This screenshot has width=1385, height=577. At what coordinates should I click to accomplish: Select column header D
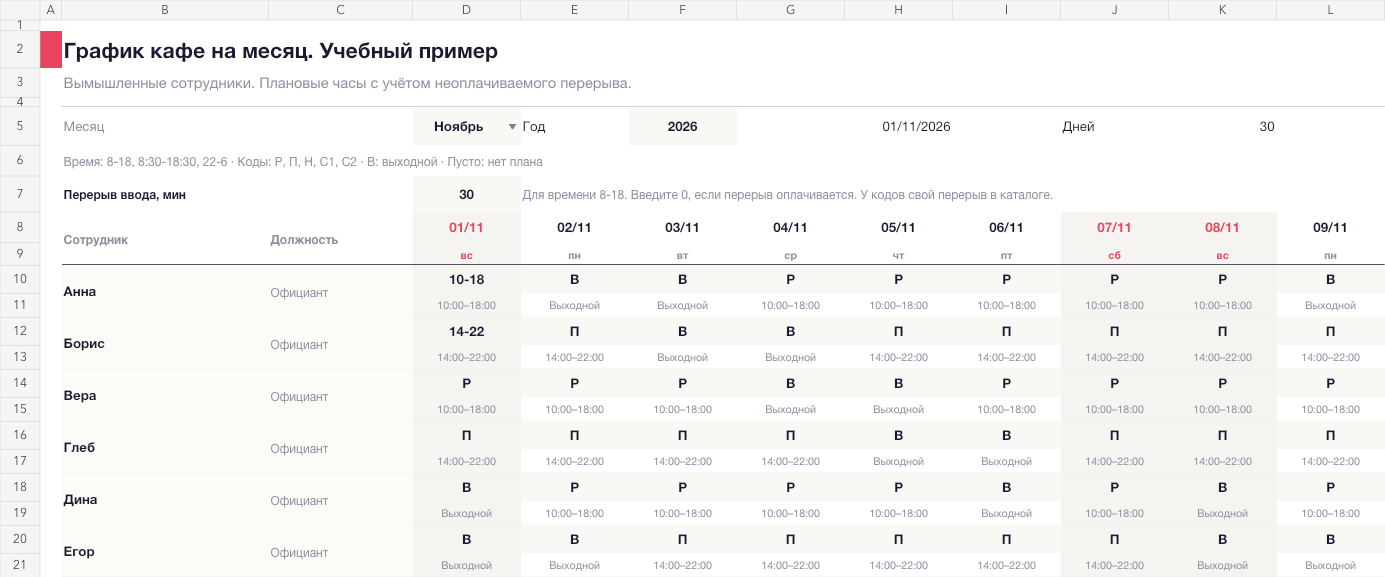(x=466, y=10)
